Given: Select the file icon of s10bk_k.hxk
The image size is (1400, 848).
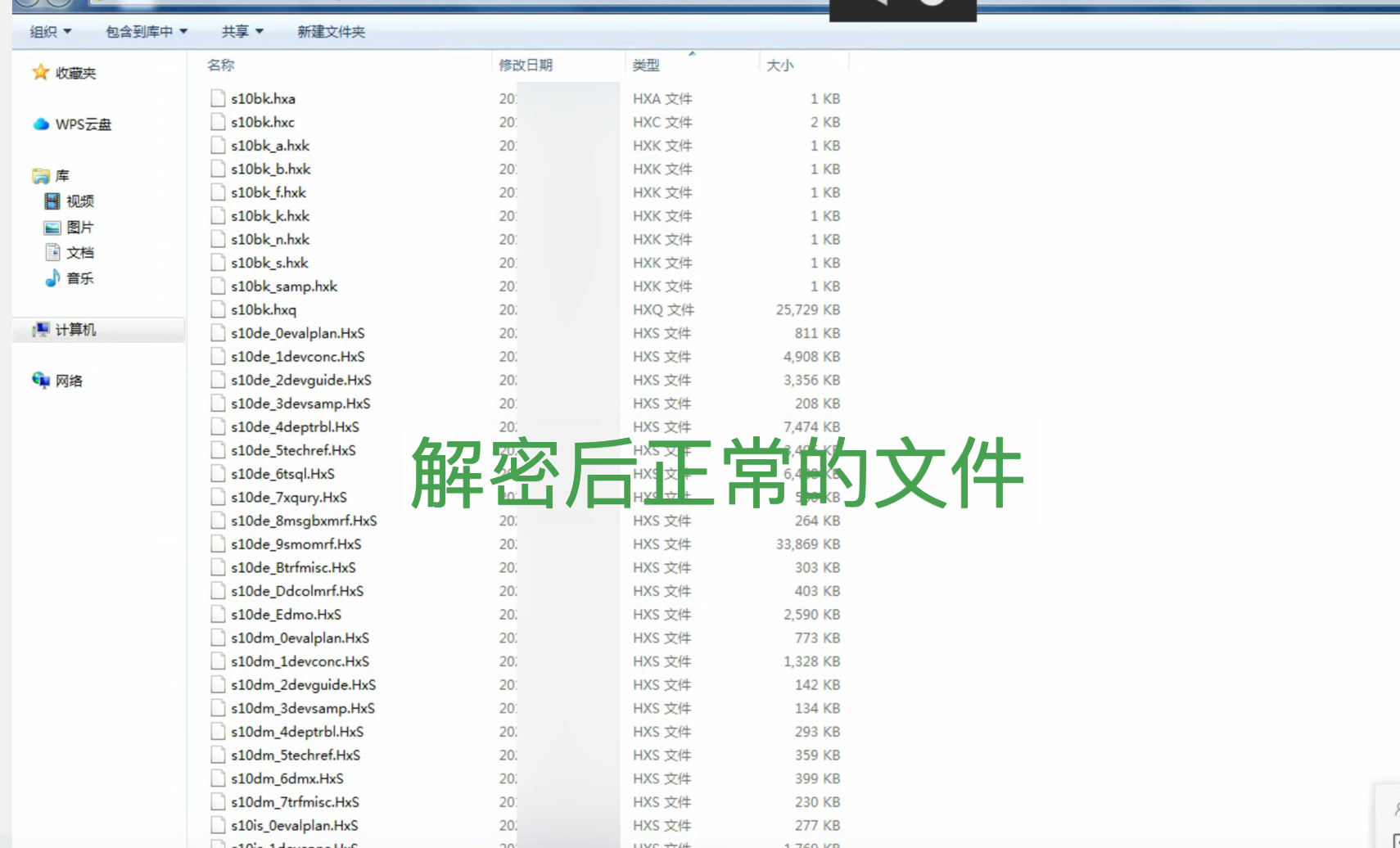Looking at the screenshot, I should (x=218, y=215).
